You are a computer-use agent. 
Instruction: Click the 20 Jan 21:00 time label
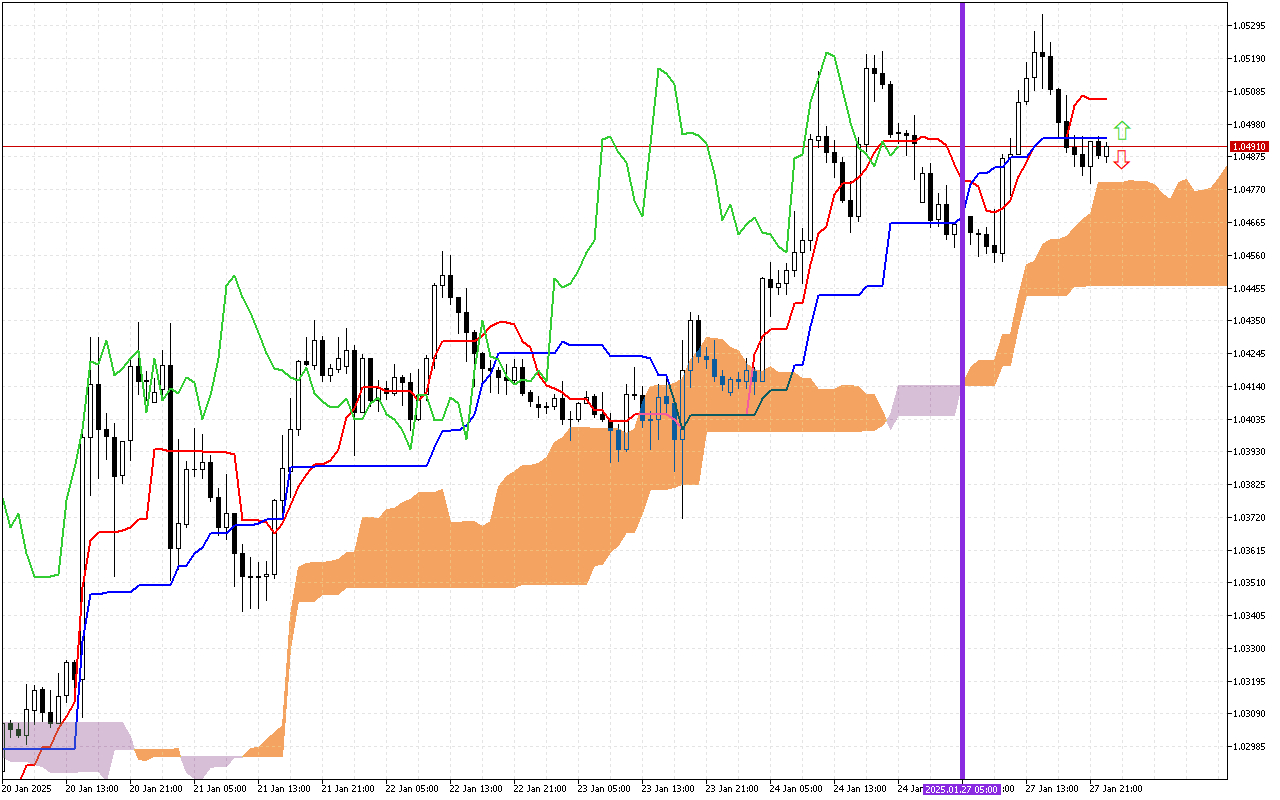pyautogui.click(x=156, y=789)
